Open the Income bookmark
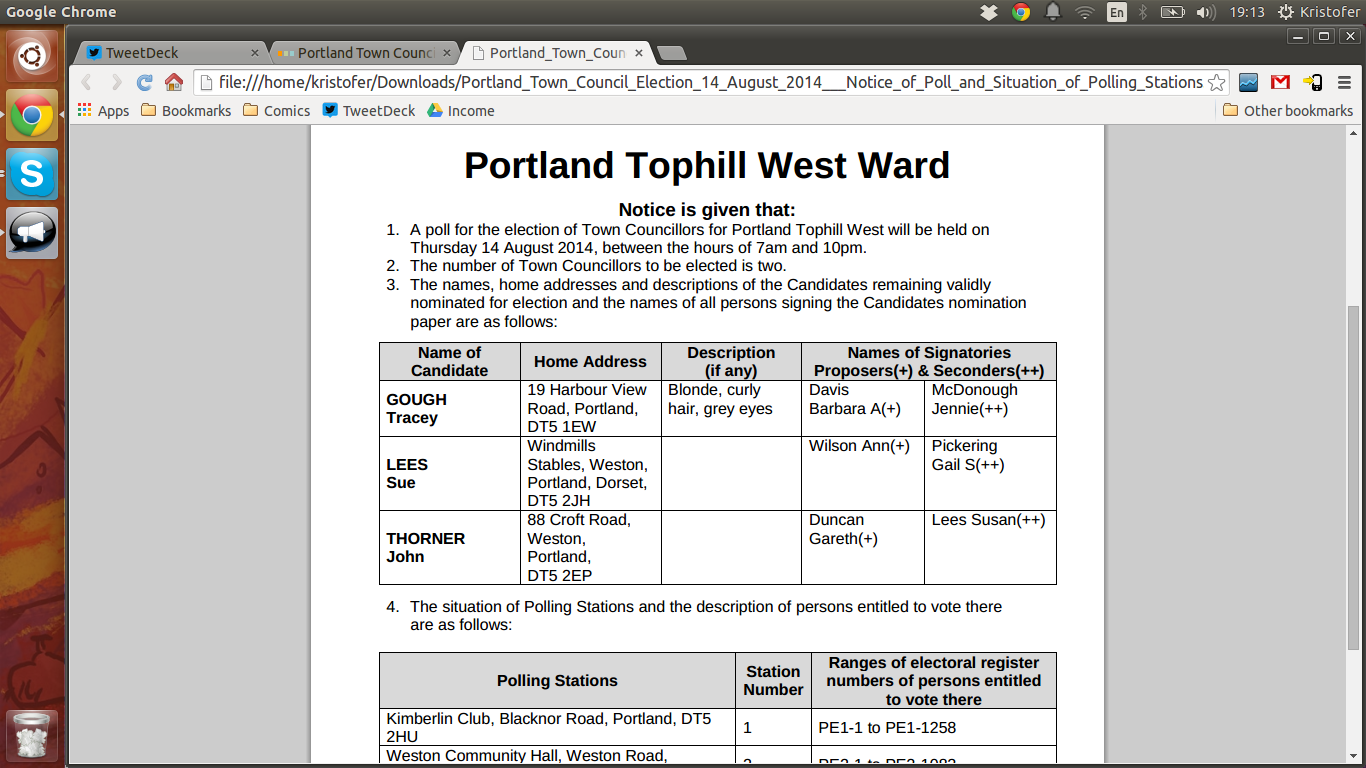Viewport: 1366px width, 768px height. (461, 111)
